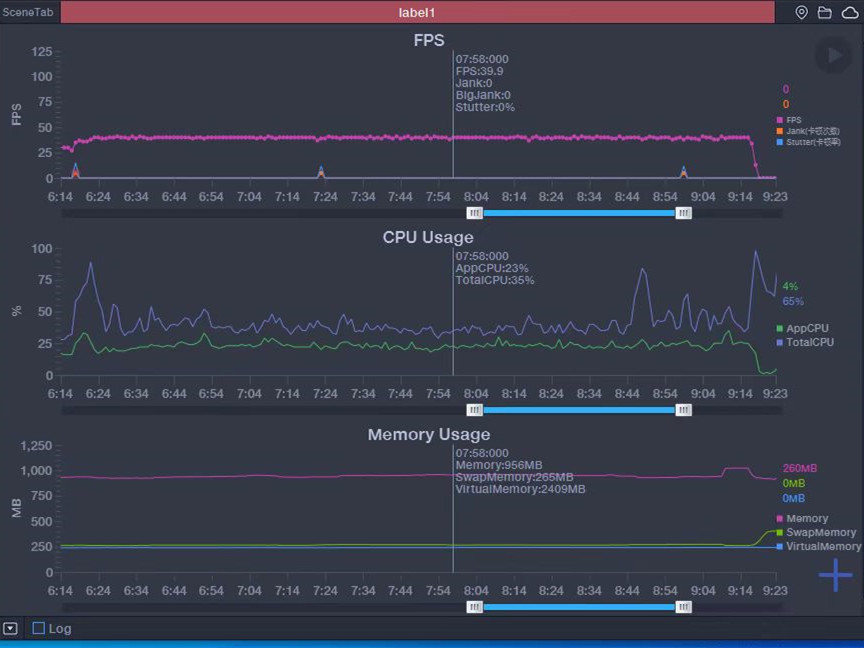Click right handle of CPU Usage range bar

(x=683, y=410)
